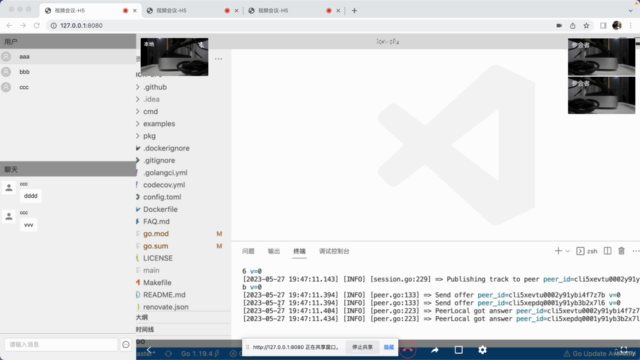Screen dimensions: 640x360
Task: Open .golangci.yml file
Action: 165,173
